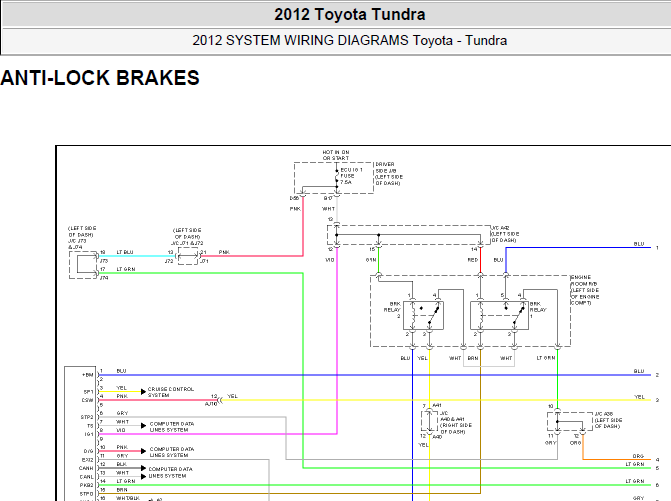The width and height of the screenshot is (671, 501).
Task: Click the 'AU10' connector label
Action: pyautogui.click(x=211, y=404)
